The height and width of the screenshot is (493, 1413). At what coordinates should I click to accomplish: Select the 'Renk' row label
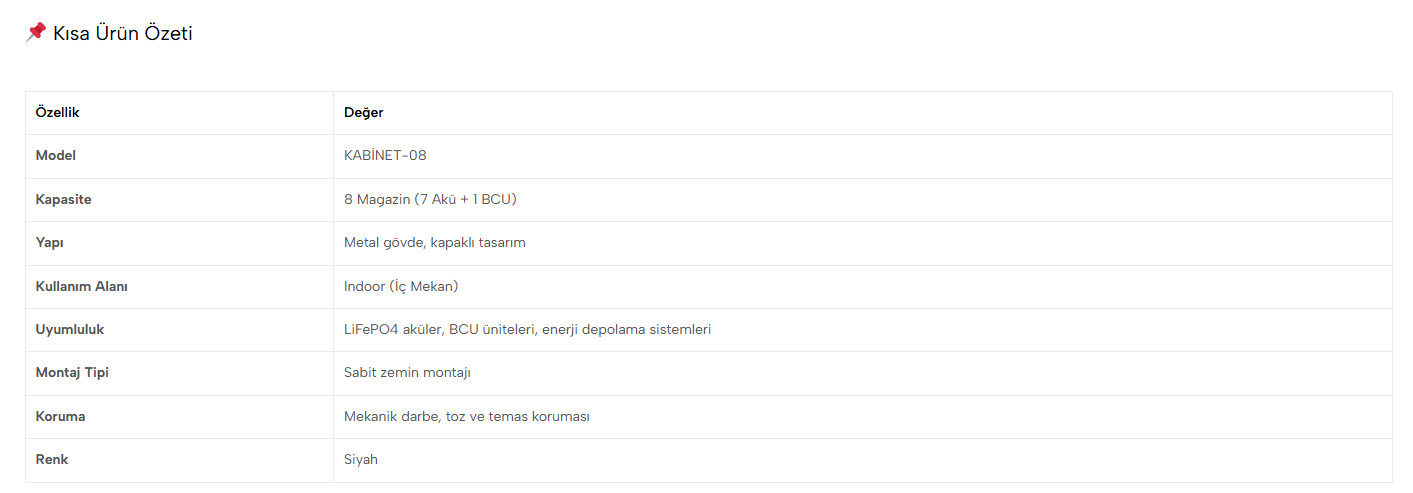point(52,460)
